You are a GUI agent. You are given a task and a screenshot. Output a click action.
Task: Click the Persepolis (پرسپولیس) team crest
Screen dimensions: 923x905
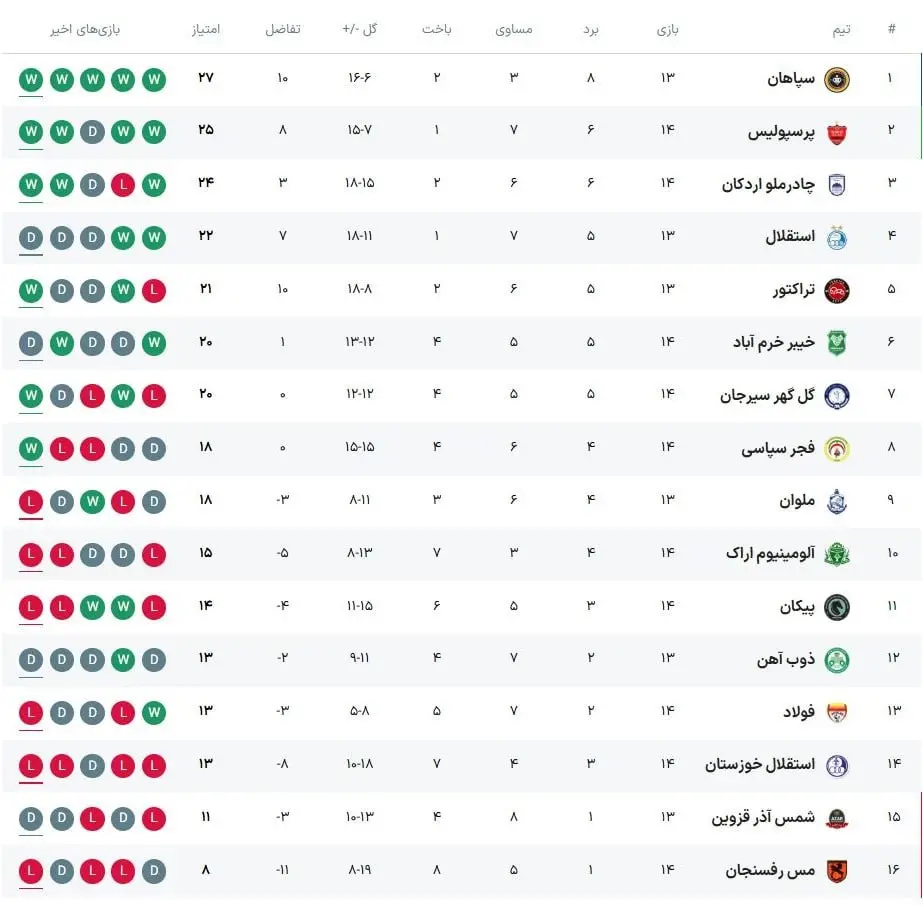(836, 131)
